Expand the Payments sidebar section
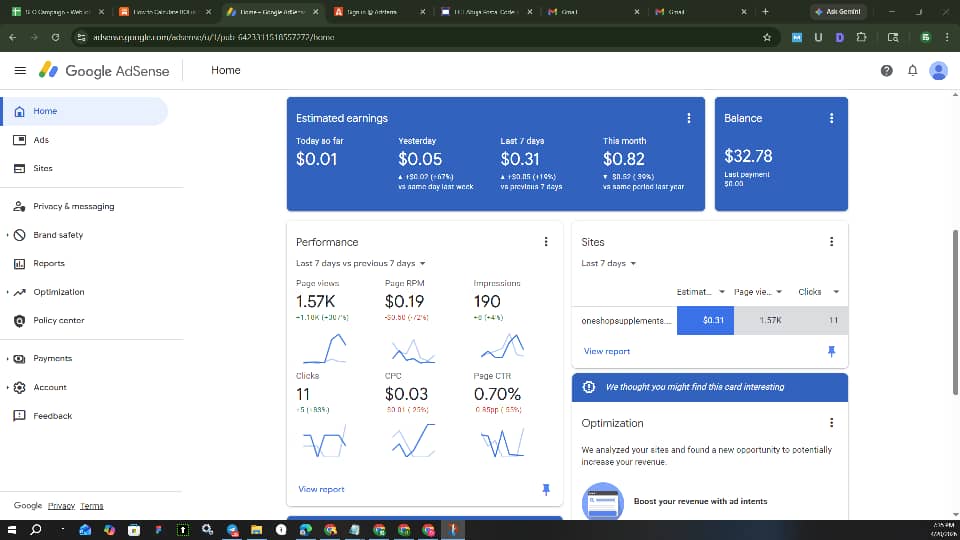The width and height of the screenshot is (960, 540). (x=7, y=358)
